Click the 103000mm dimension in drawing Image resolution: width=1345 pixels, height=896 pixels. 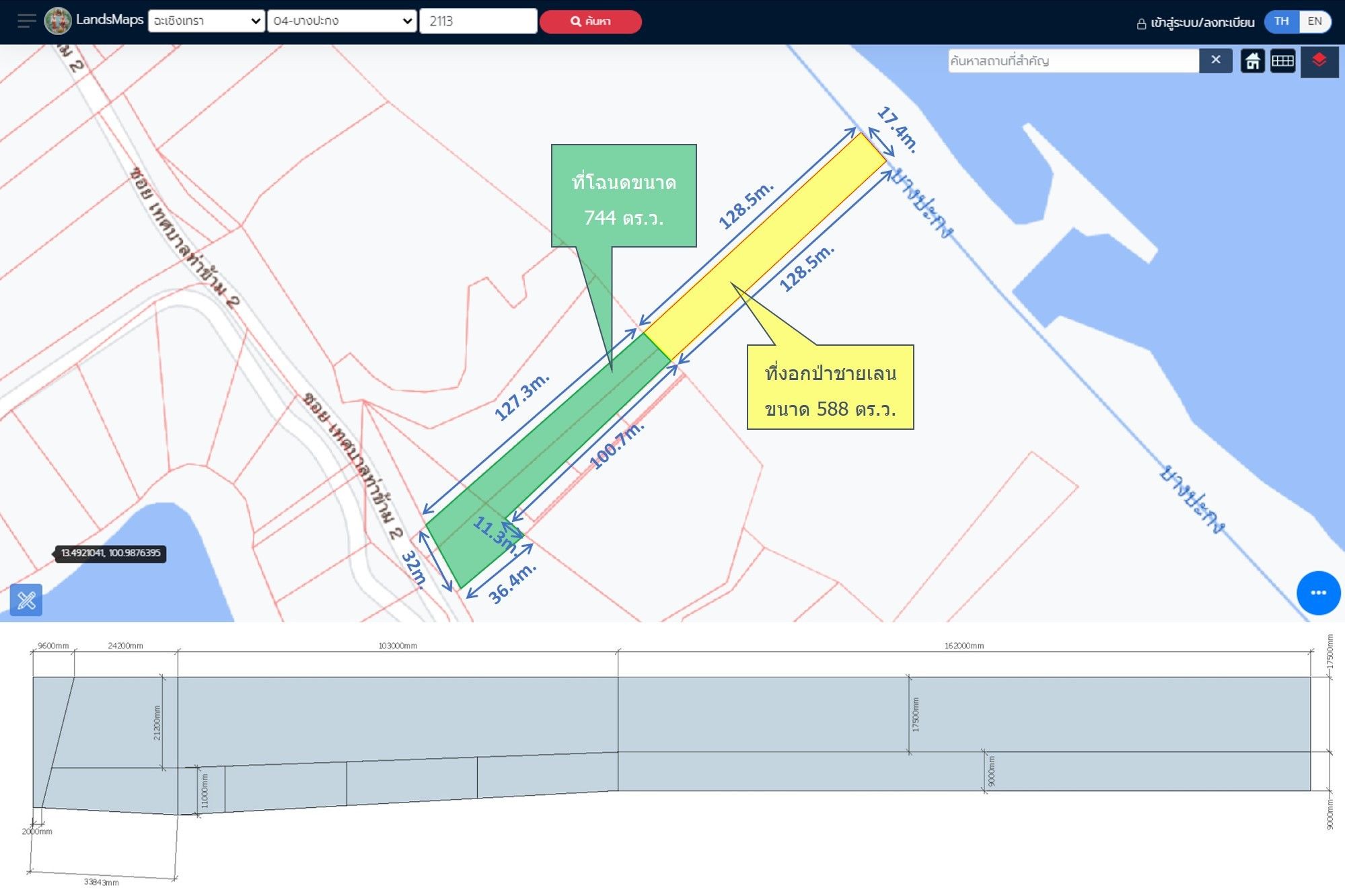(x=398, y=646)
